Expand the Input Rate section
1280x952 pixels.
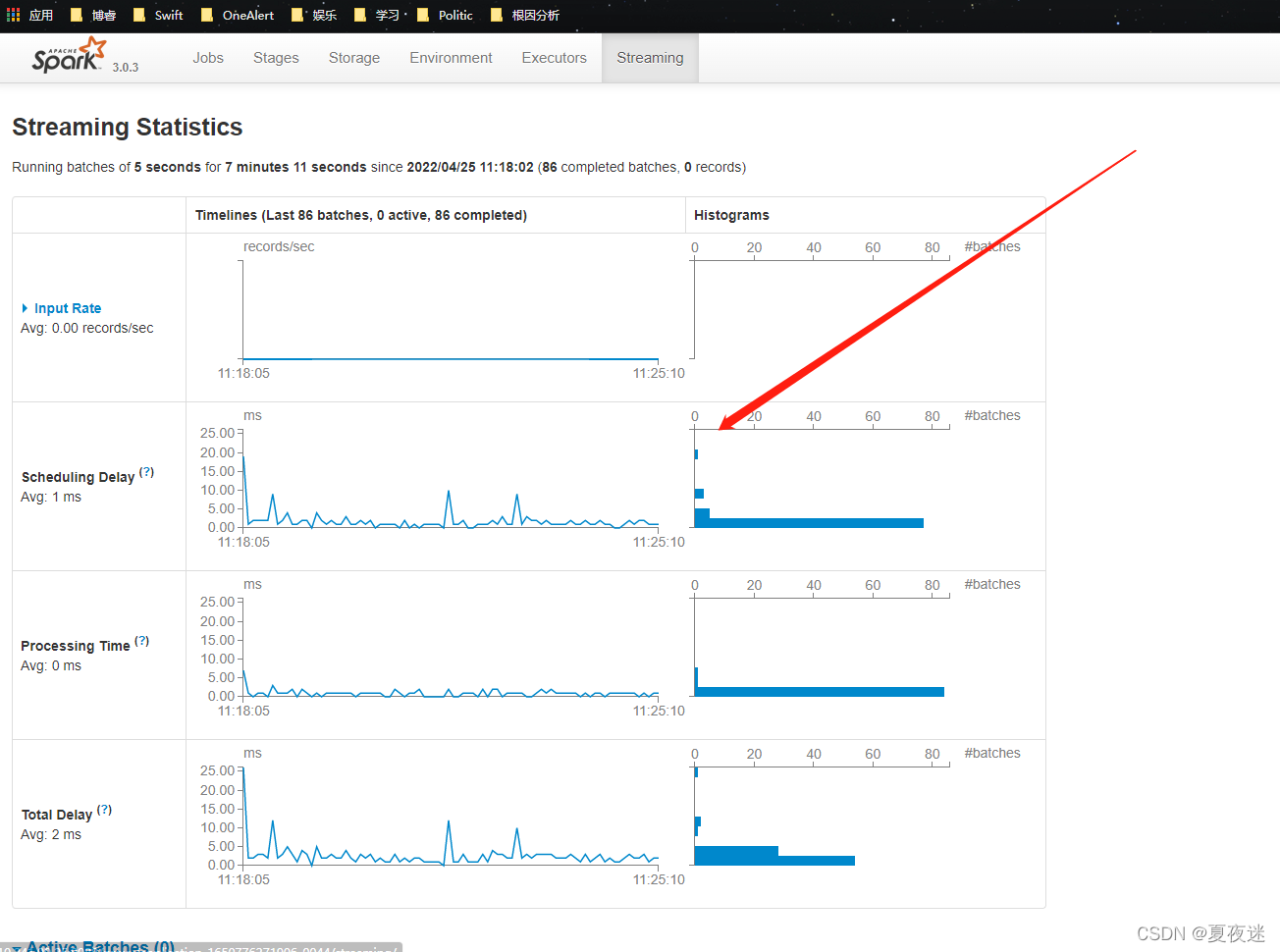pyautogui.click(x=25, y=308)
